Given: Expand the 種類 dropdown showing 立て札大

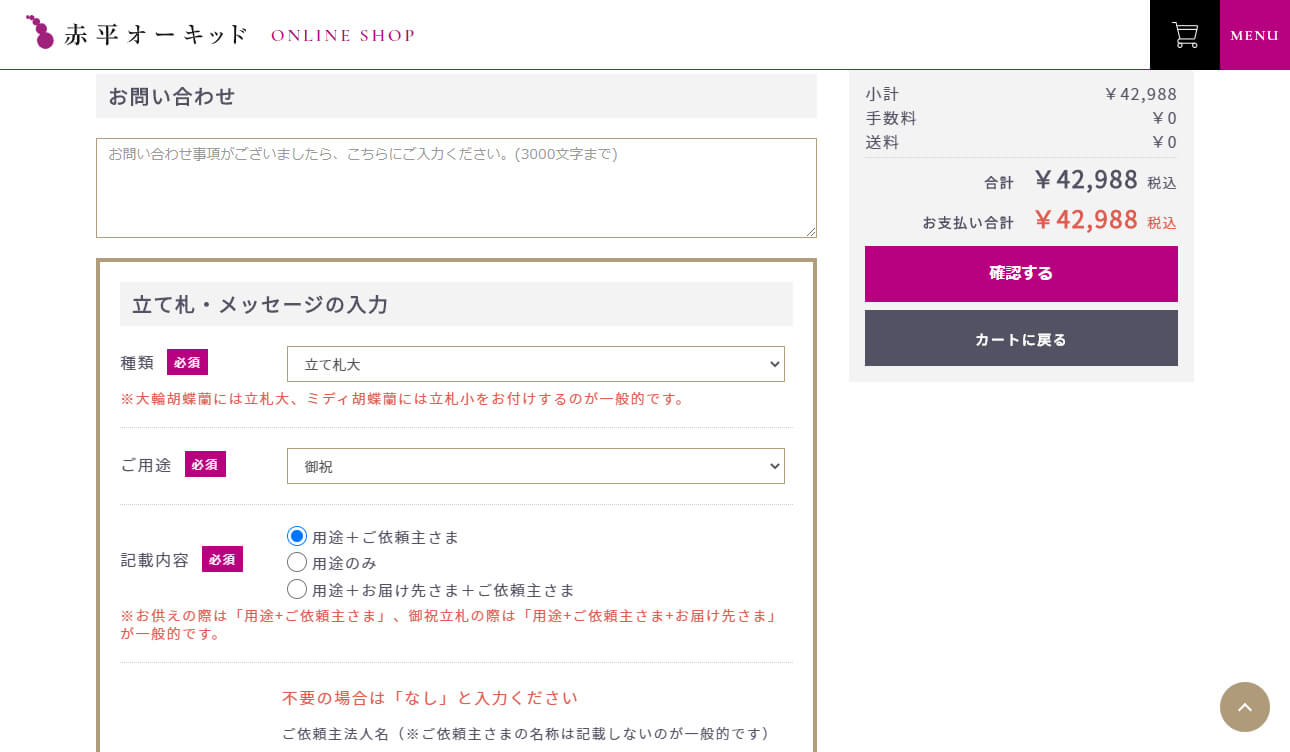Looking at the screenshot, I should (x=536, y=364).
